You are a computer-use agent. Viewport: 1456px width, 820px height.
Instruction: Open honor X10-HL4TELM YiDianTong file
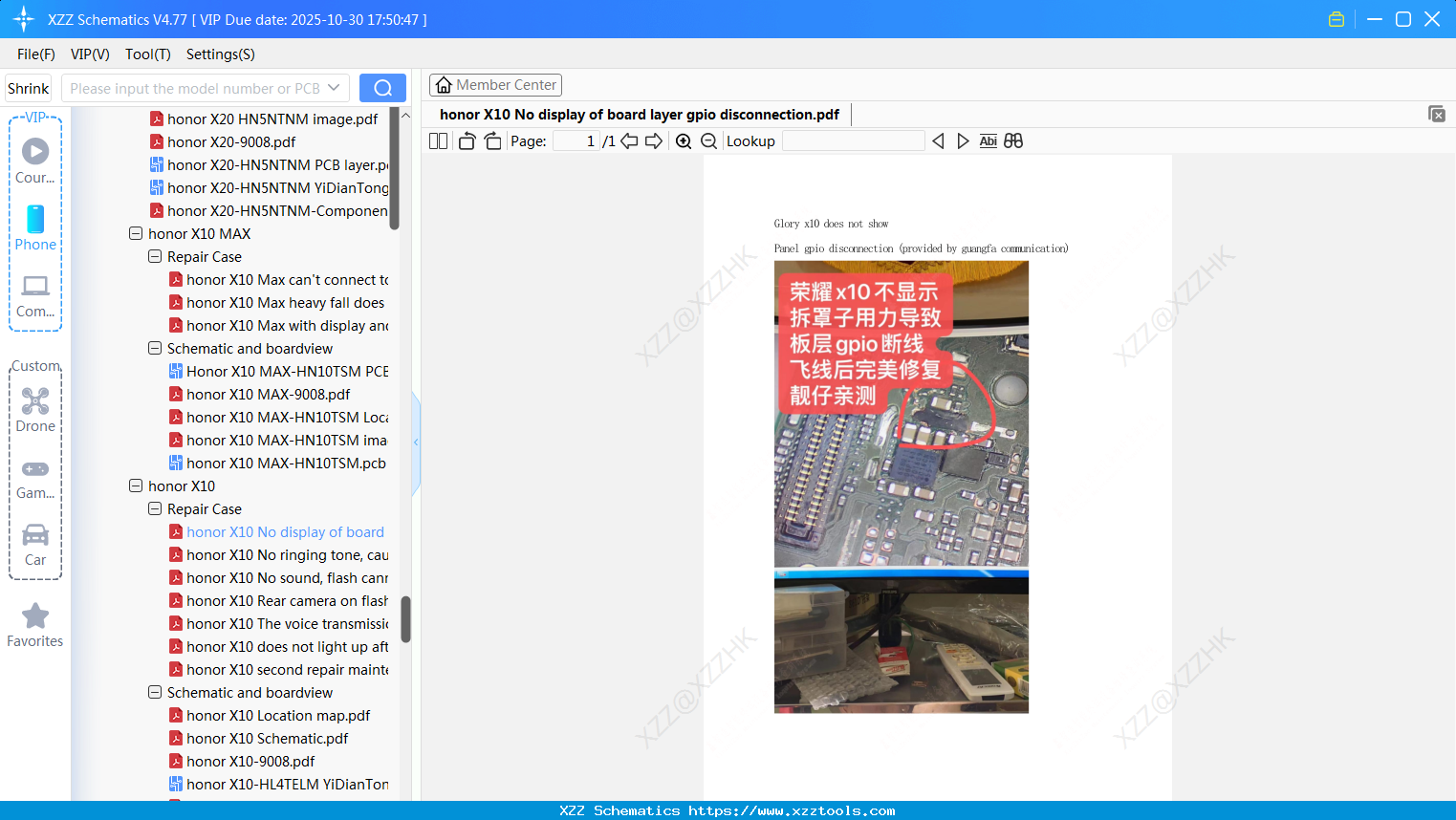pyautogui.click(x=279, y=784)
